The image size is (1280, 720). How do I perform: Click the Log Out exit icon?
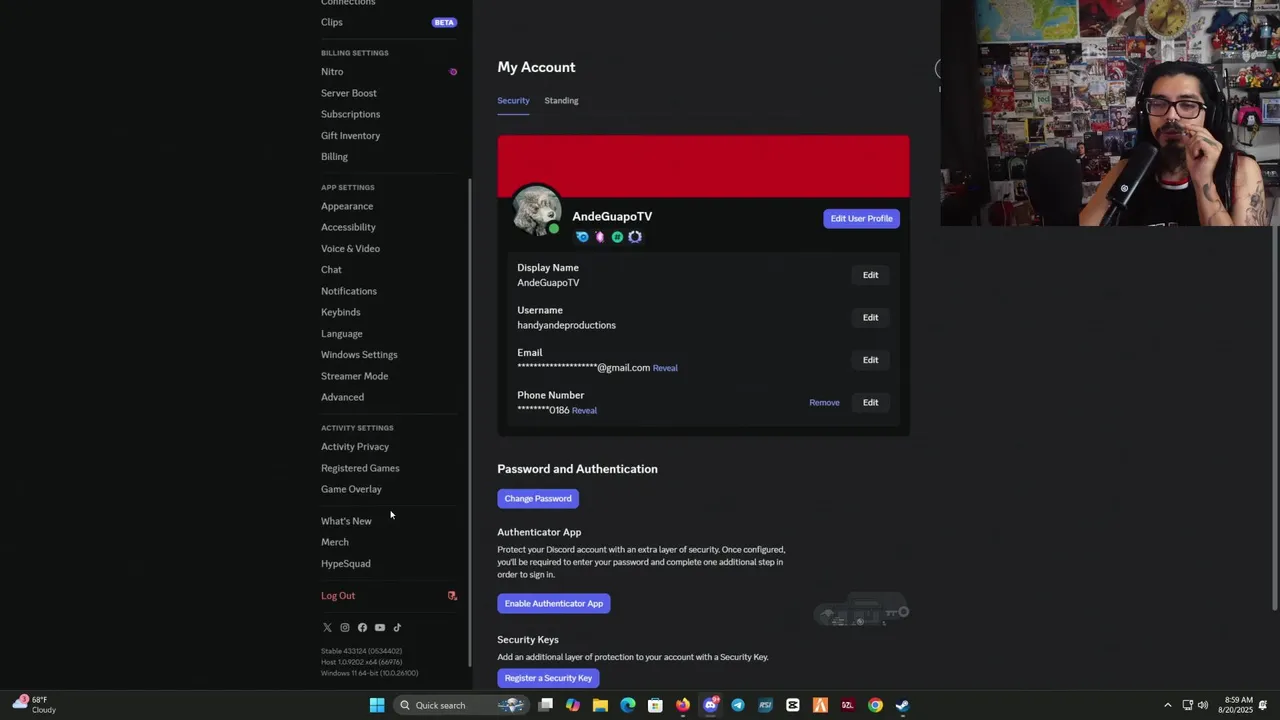tap(452, 596)
